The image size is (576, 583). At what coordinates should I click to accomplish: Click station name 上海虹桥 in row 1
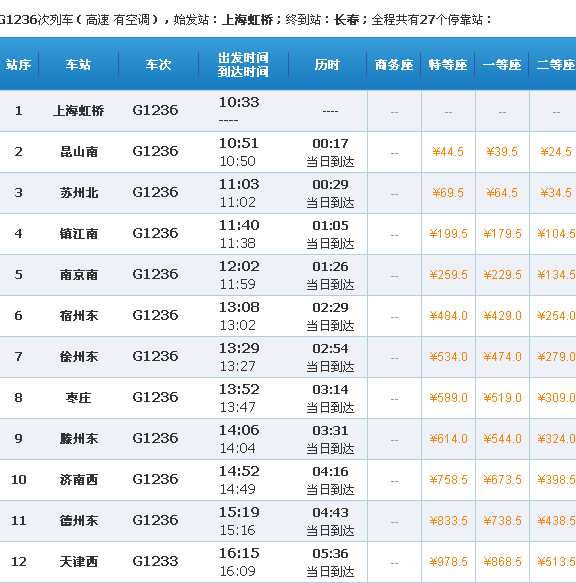click(78, 110)
